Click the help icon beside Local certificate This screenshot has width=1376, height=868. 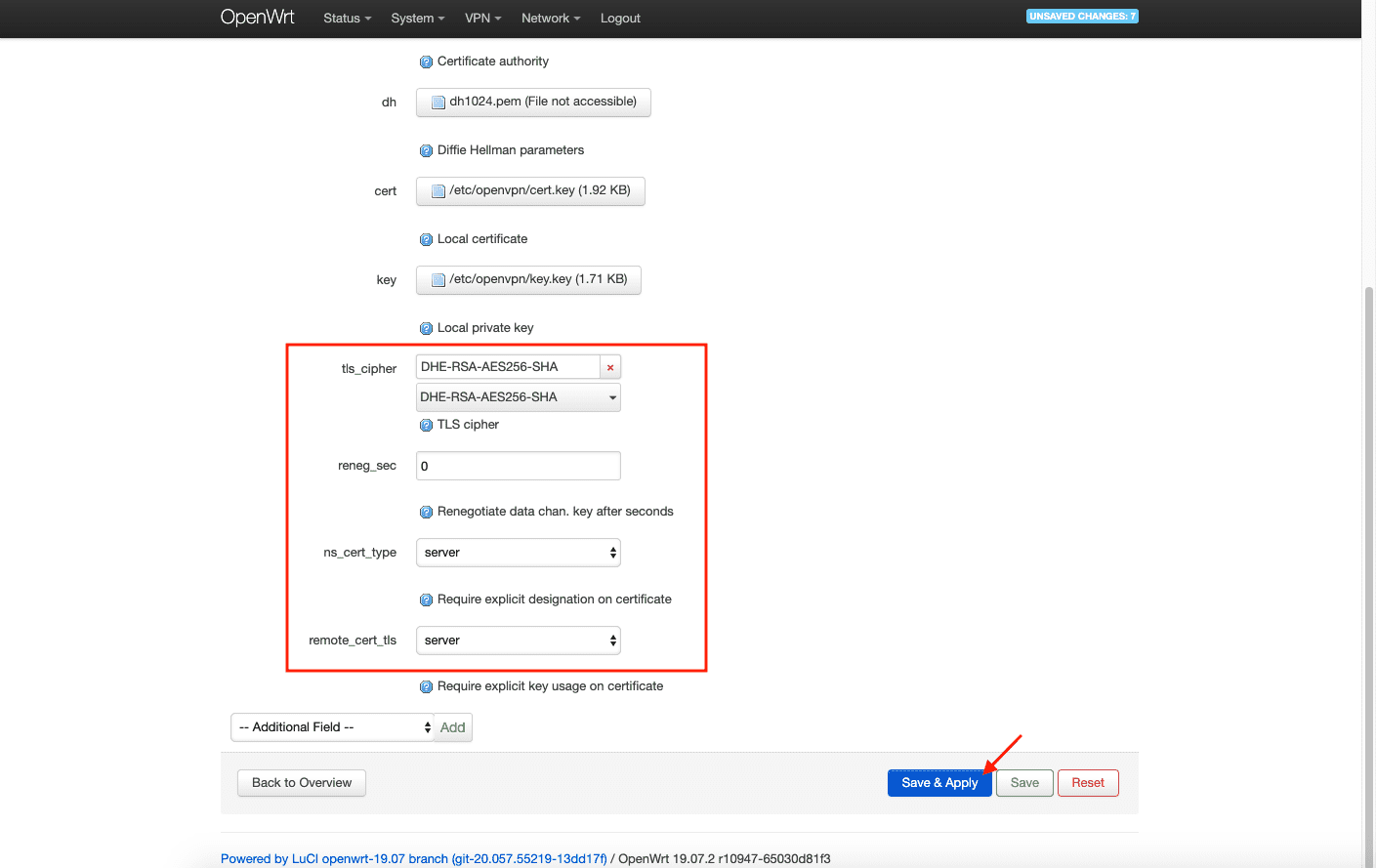(x=426, y=239)
